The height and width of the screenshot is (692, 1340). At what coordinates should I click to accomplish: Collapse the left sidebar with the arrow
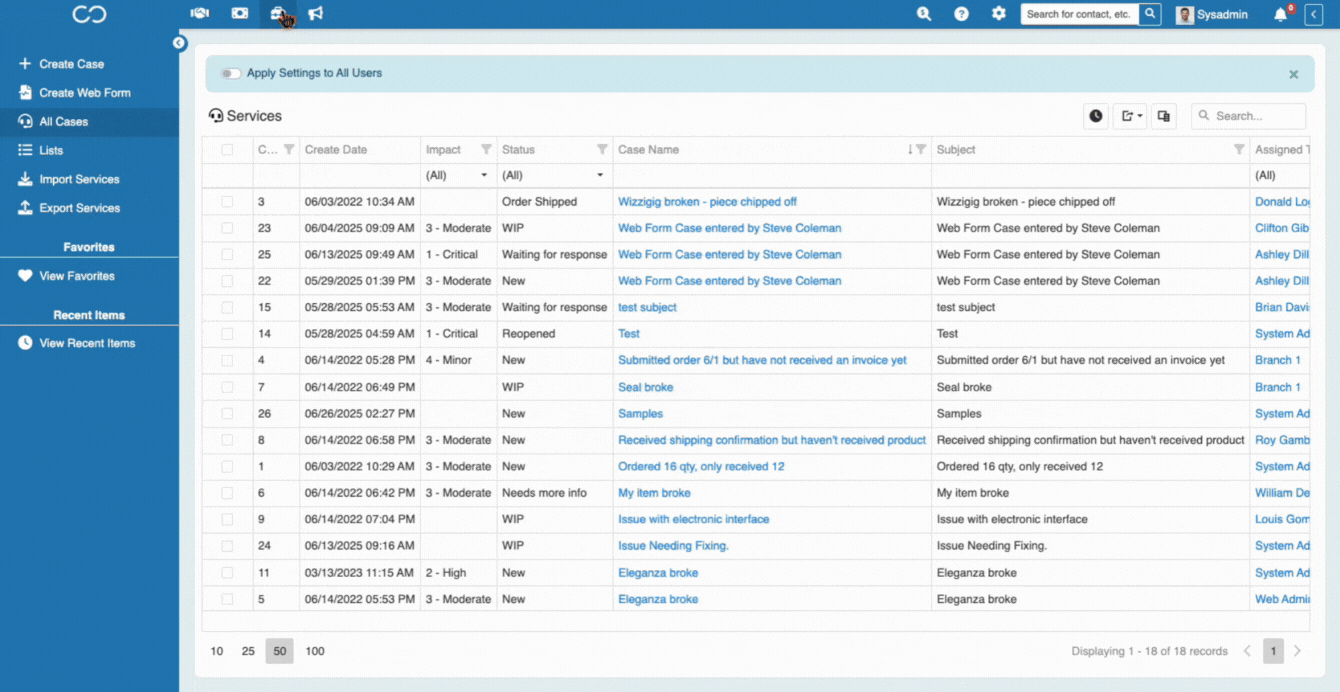179,43
